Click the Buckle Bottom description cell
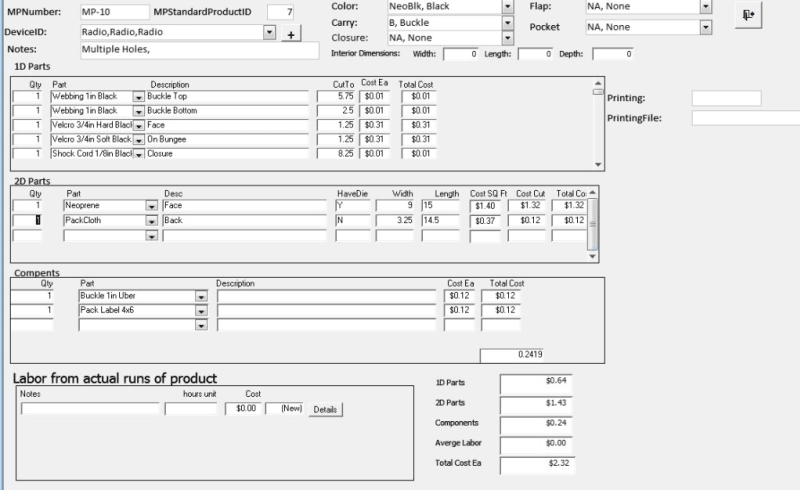Screen dimensions: 800x490 227,111
